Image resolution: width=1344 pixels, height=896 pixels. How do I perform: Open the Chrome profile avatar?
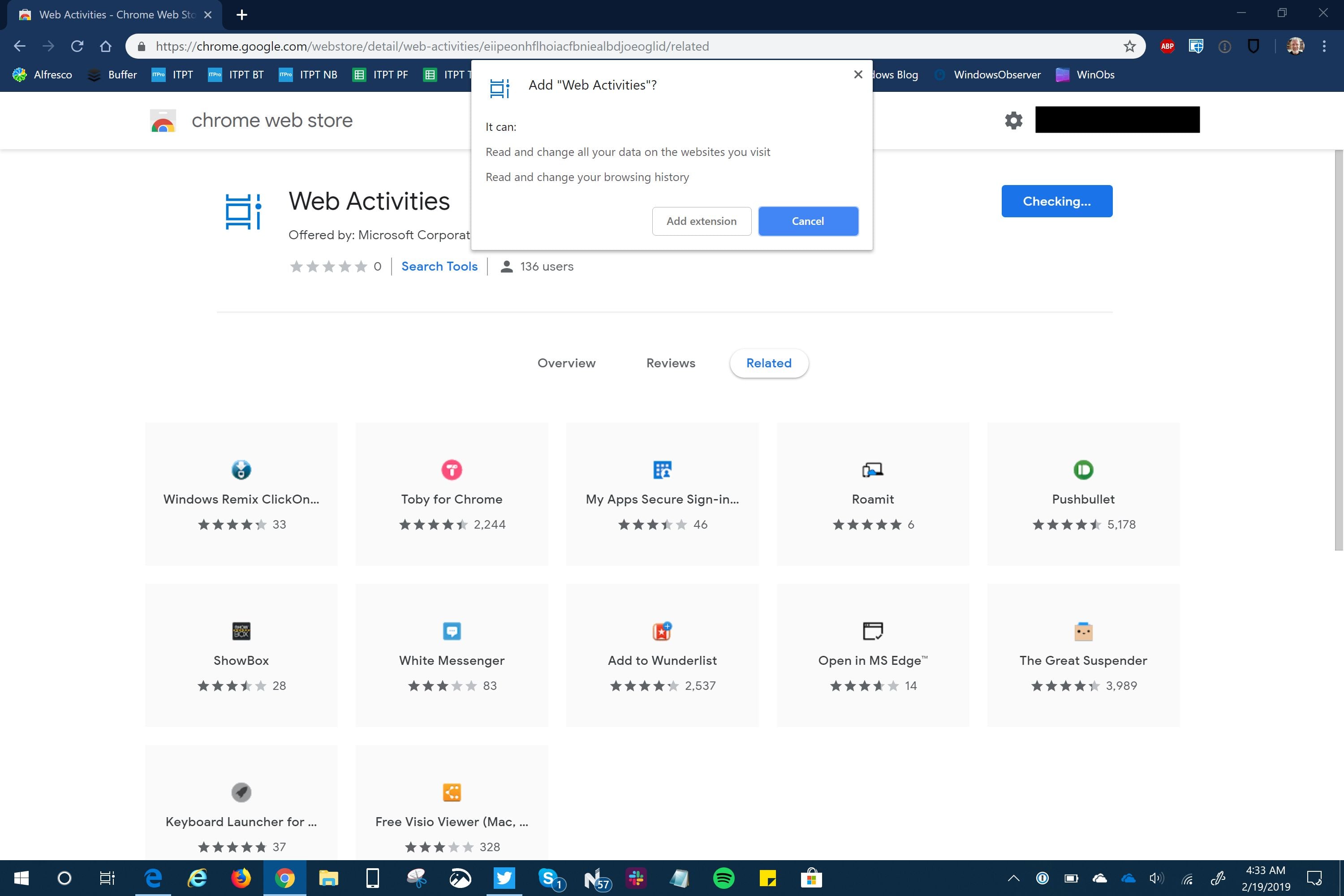(1295, 46)
